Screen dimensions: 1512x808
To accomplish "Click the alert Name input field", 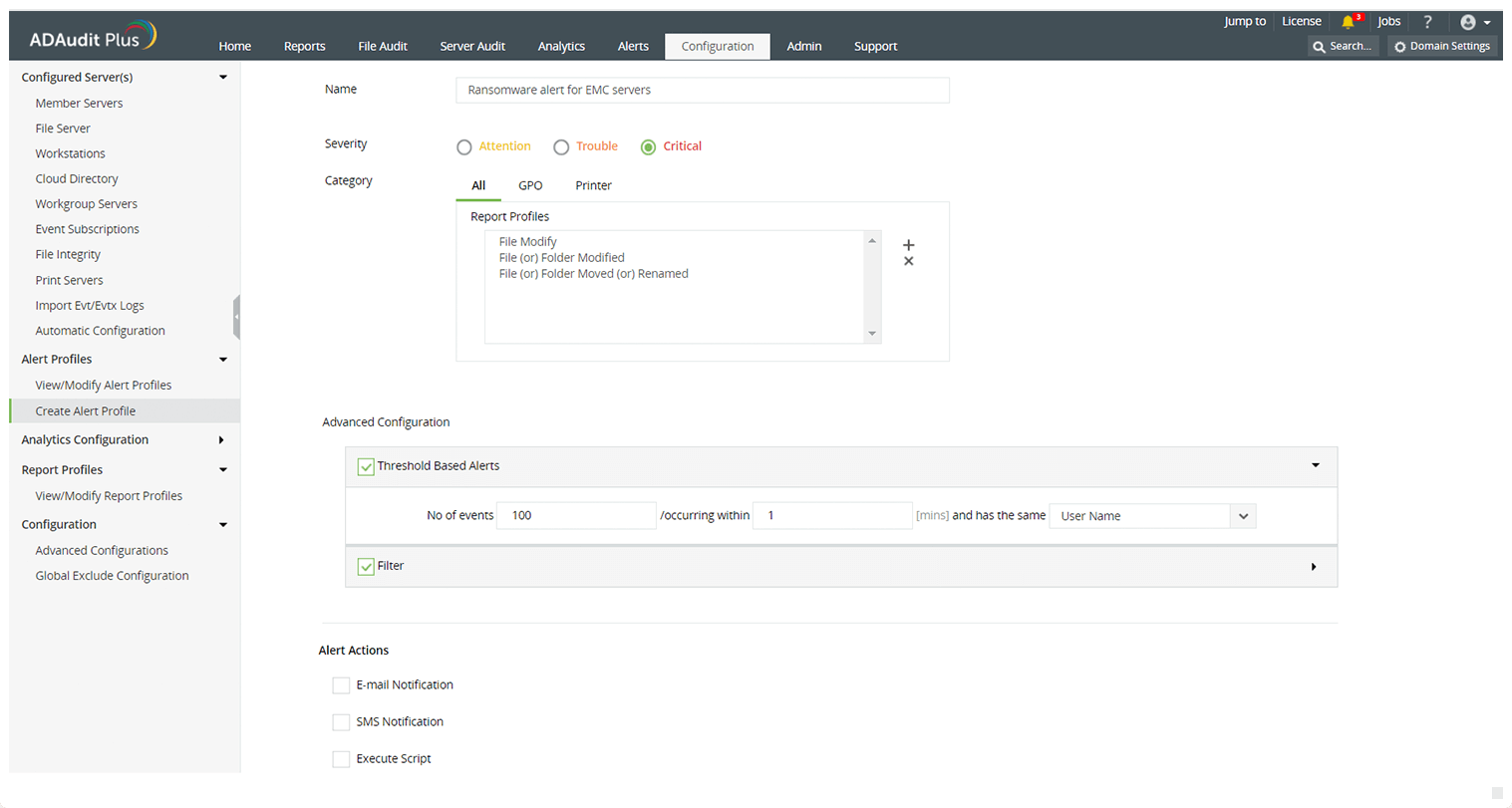I will (703, 90).
